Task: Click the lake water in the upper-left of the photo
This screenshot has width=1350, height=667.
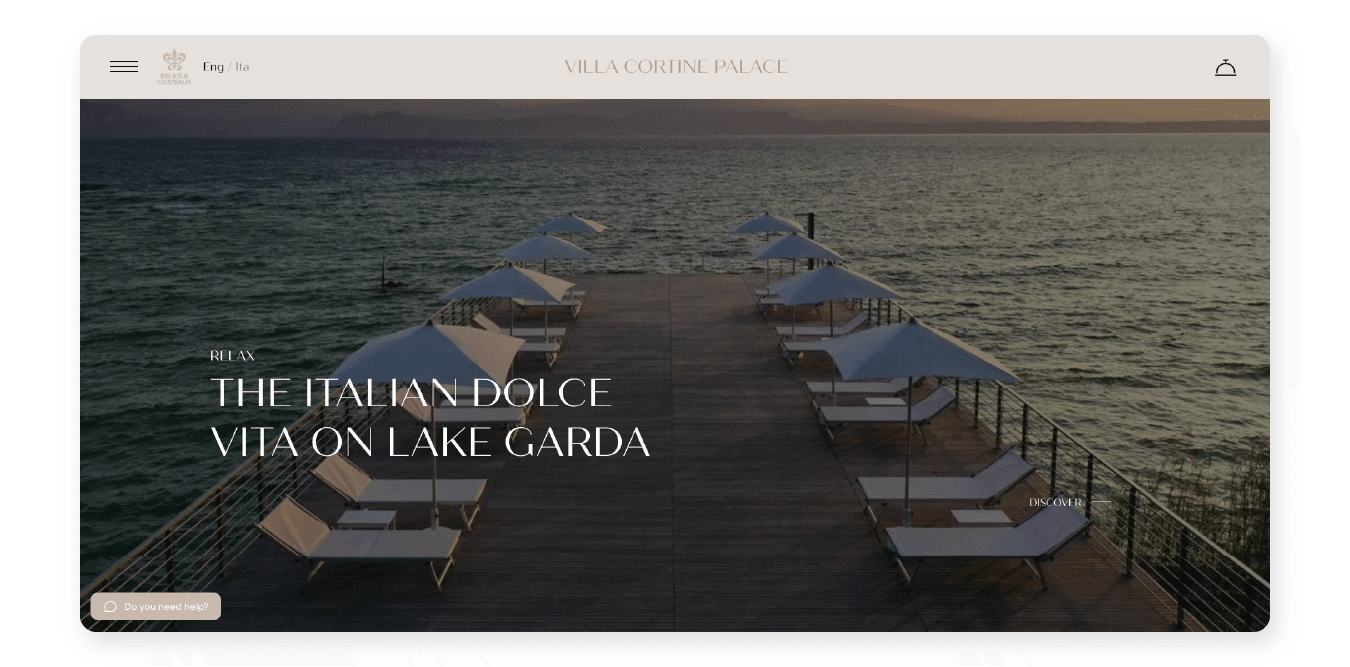Action: [x=250, y=200]
